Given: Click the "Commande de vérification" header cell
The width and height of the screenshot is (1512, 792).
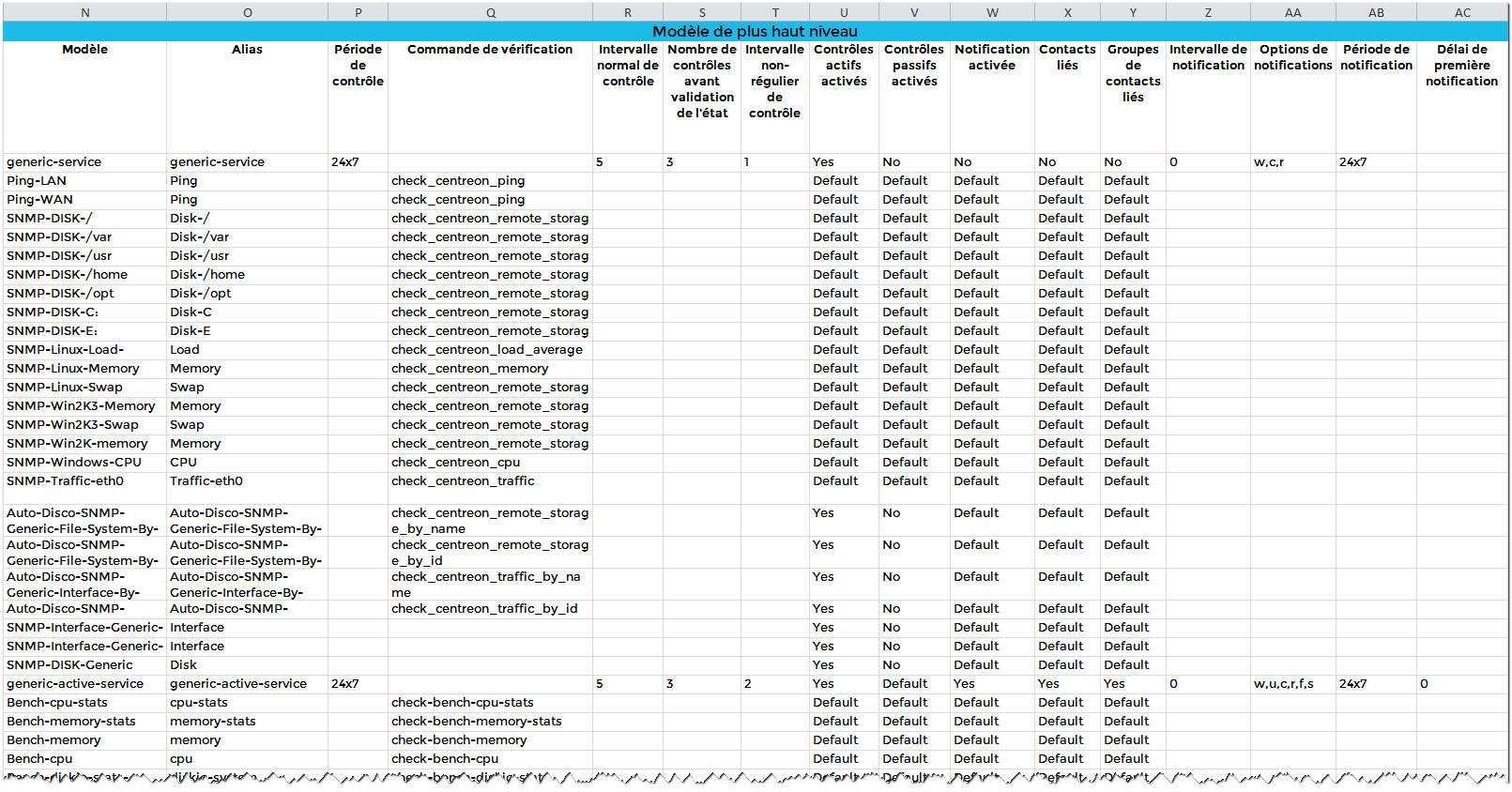Looking at the screenshot, I should click(x=490, y=50).
